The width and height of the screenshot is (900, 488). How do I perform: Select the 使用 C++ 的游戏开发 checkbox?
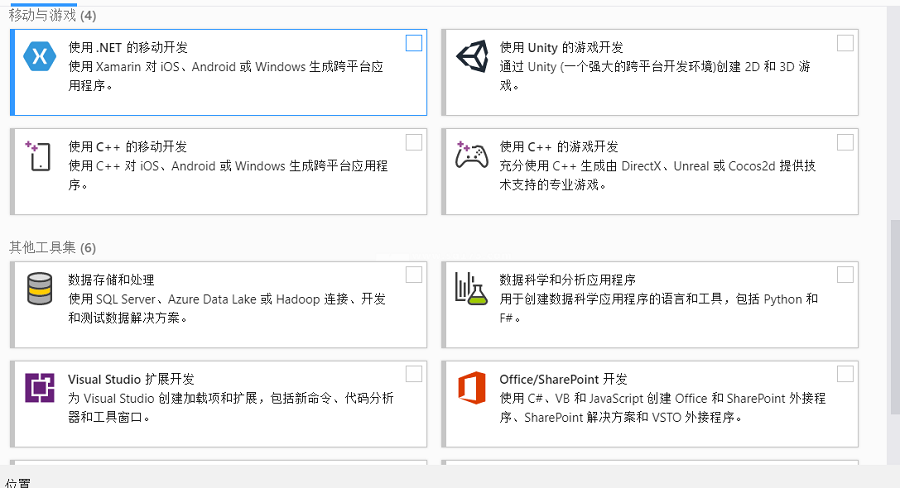coord(845,142)
